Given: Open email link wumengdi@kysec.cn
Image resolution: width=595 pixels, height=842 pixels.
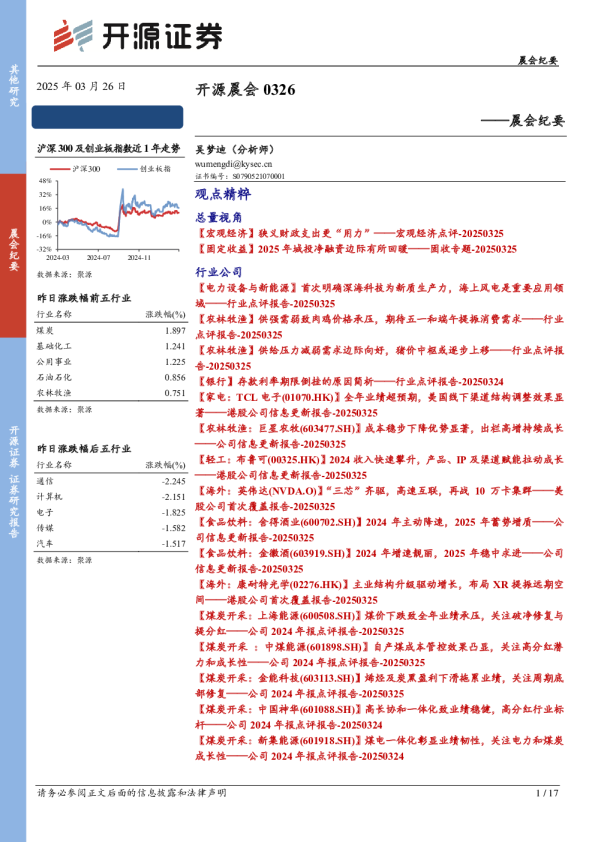Looking at the screenshot, I should point(234,164).
